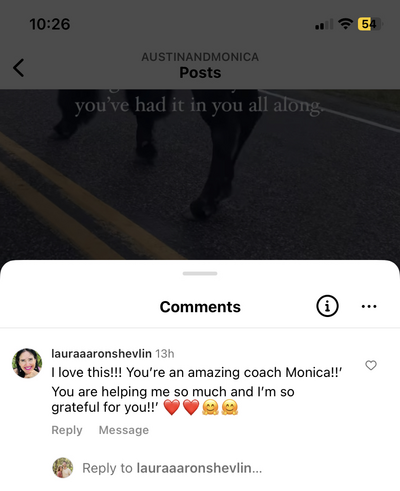The width and height of the screenshot is (400, 491).
Task: Like lauraaaronshevlin's comment with the heart
Action: click(371, 365)
